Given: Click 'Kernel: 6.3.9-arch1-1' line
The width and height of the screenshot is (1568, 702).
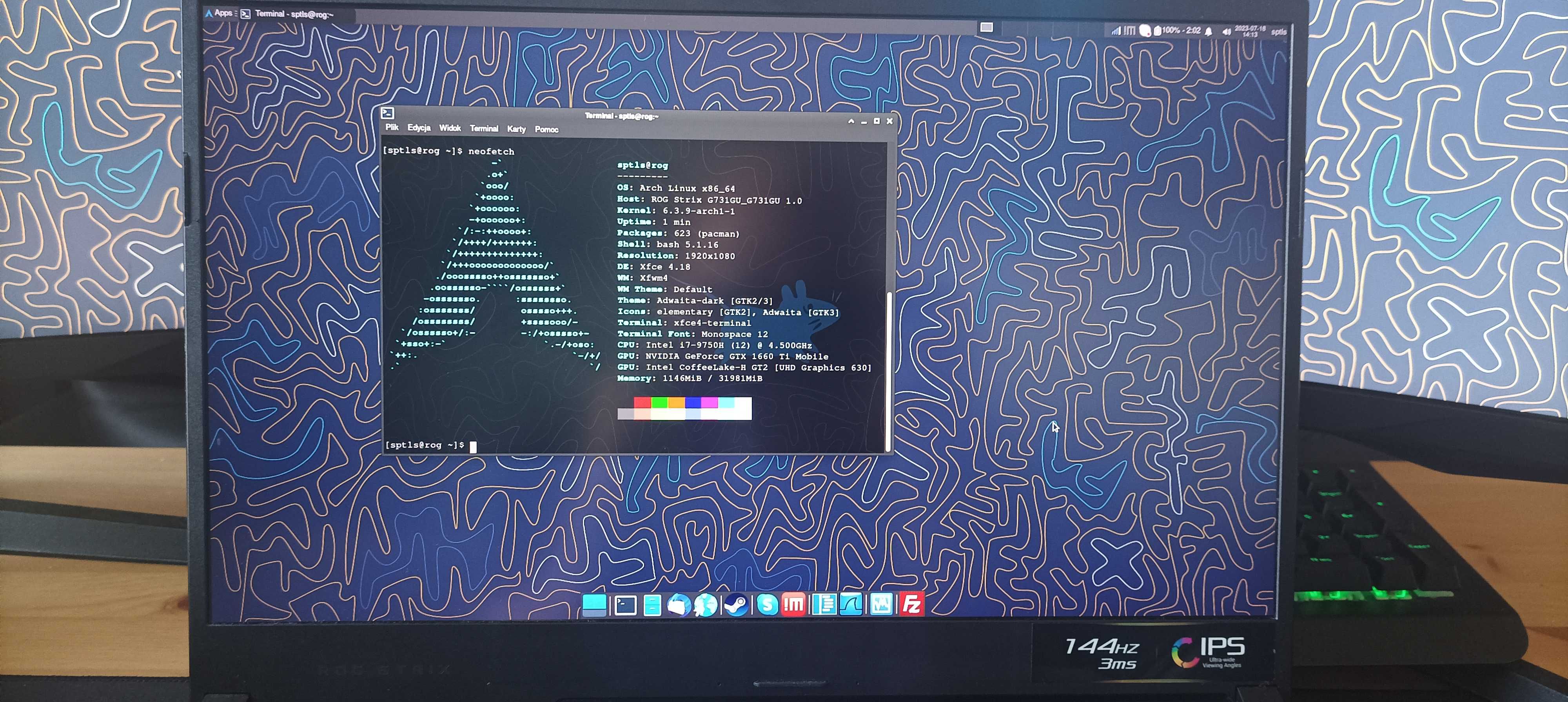Looking at the screenshot, I should [x=676, y=211].
